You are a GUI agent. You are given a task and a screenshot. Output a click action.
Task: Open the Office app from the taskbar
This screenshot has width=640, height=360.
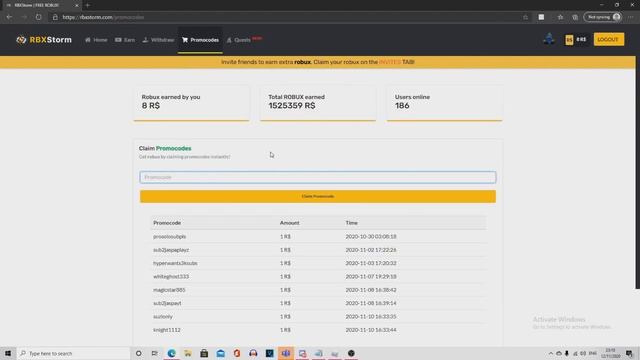(x=237, y=353)
